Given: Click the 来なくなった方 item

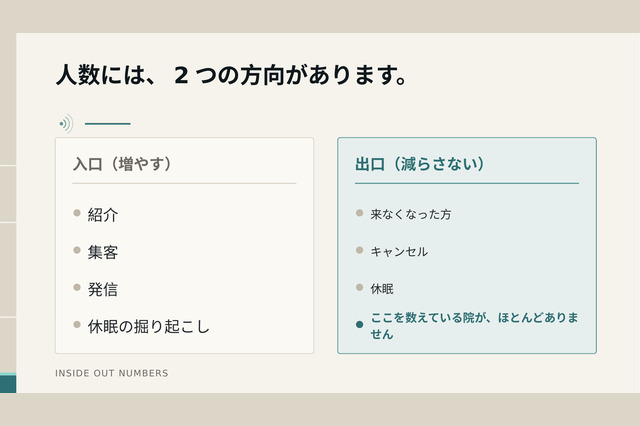Looking at the screenshot, I should point(411,214).
